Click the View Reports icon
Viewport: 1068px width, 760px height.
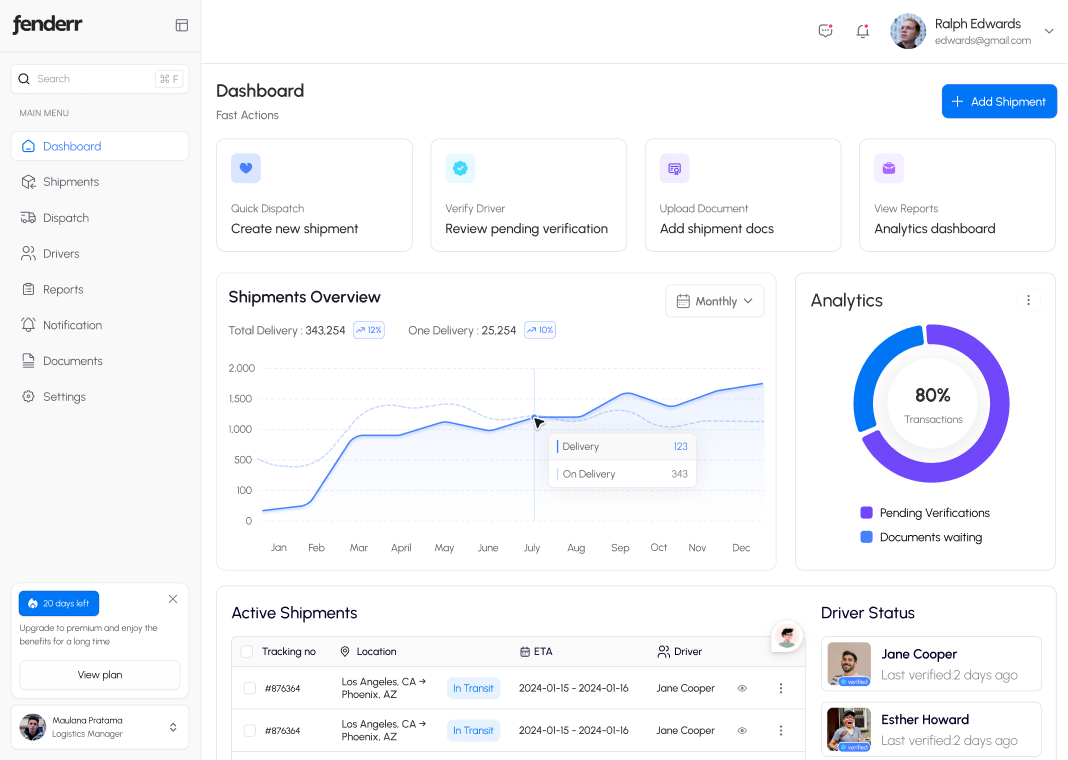888,168
